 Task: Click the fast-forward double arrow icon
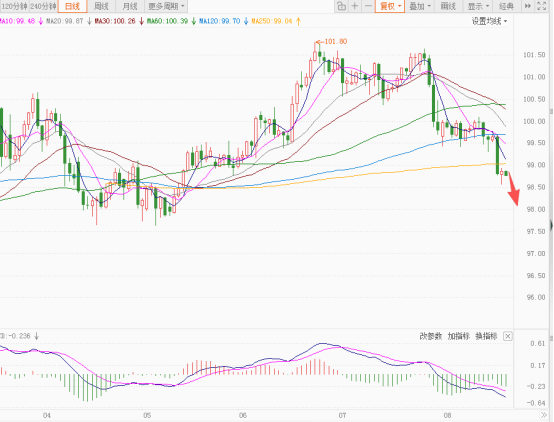tap(527, 6)
